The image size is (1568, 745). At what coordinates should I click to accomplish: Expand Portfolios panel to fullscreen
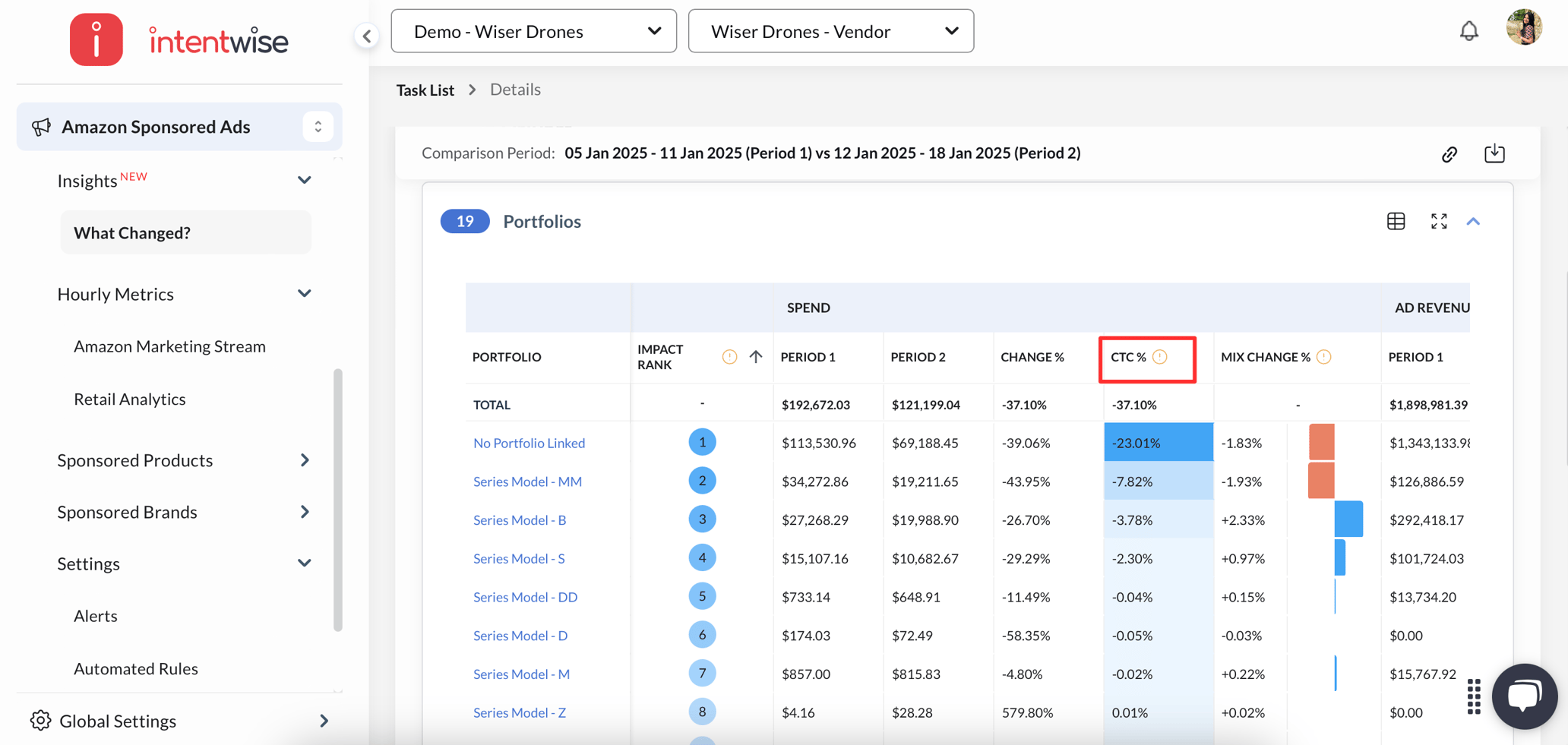1439,221
